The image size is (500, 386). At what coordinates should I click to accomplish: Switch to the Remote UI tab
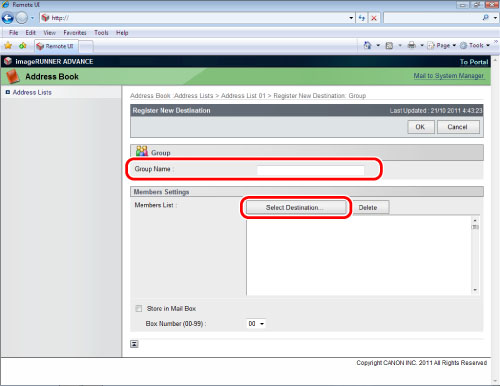[x=56, y=46]
